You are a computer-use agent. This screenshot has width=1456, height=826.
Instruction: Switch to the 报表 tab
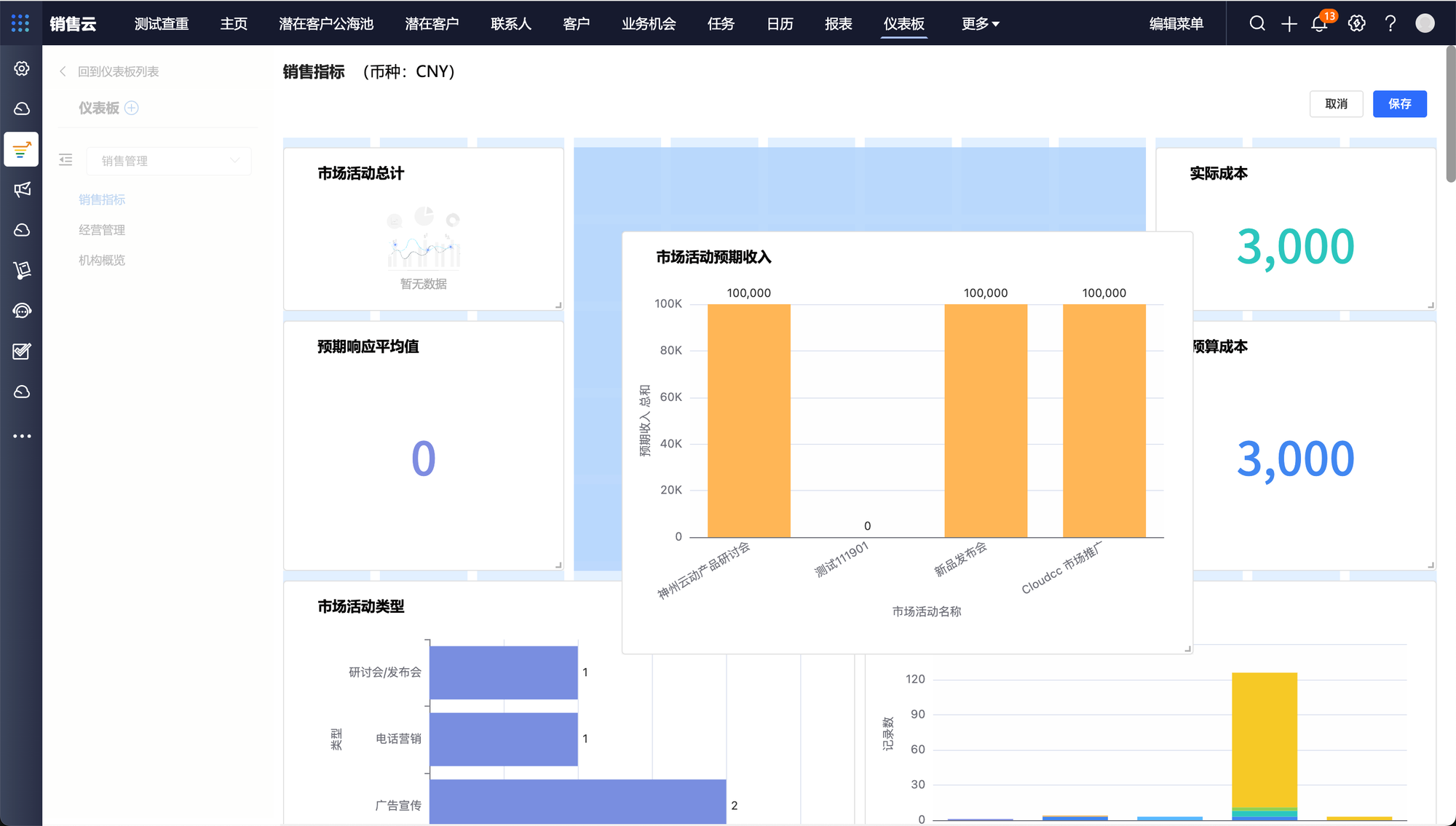[x=838, y=24]
